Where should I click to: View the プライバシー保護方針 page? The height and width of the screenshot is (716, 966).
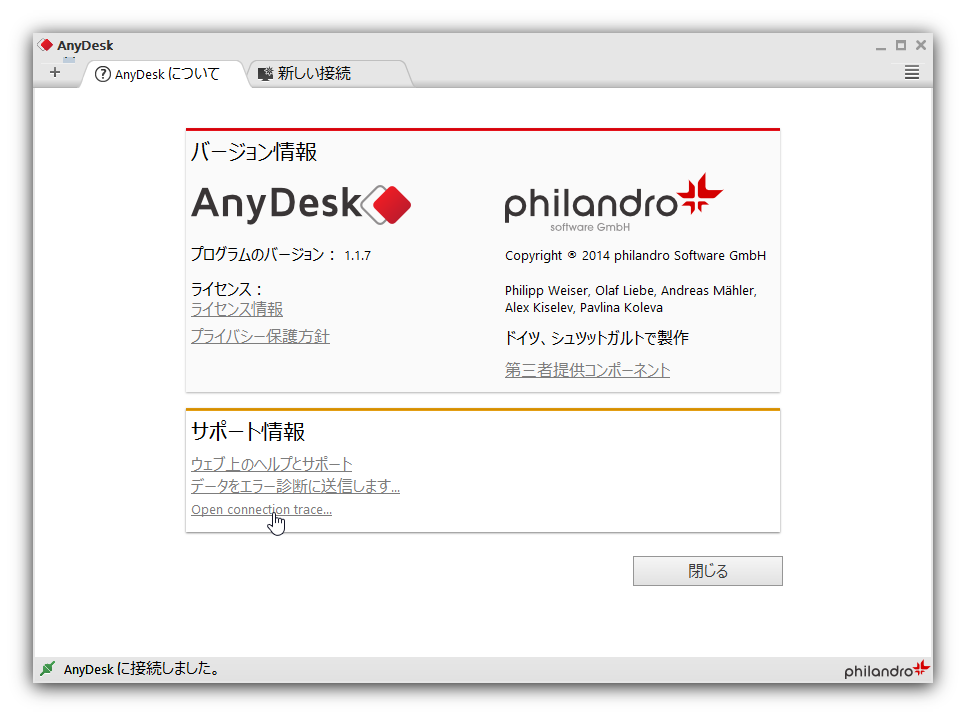(x=262, y=336)
